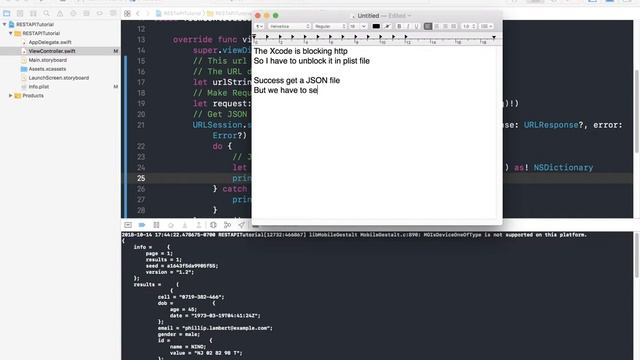Open the Debug navigator icon
The width and height of the screenshot is (640, 360).
coord(87,13)
